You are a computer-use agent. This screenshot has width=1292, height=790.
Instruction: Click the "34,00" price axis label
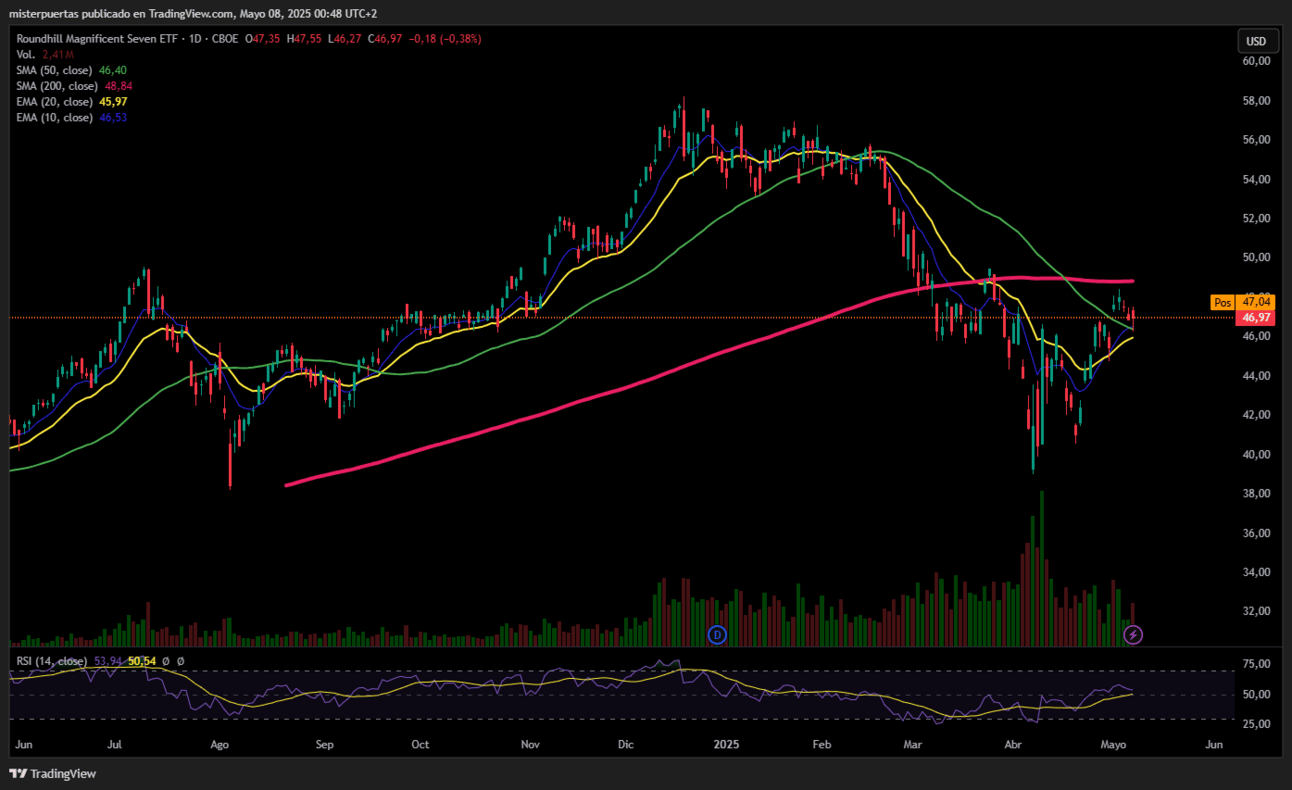[1256, 572]
